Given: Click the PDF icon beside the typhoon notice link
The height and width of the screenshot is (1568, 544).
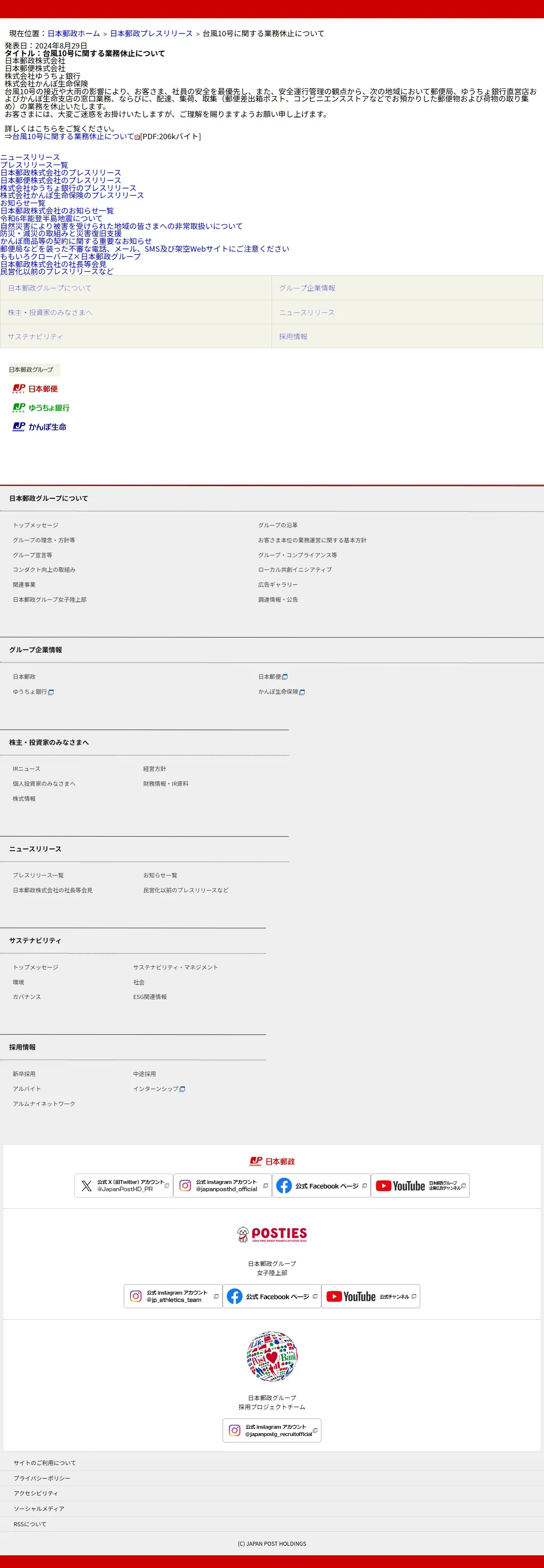Looking at the screenshot, I should point(137,137).
